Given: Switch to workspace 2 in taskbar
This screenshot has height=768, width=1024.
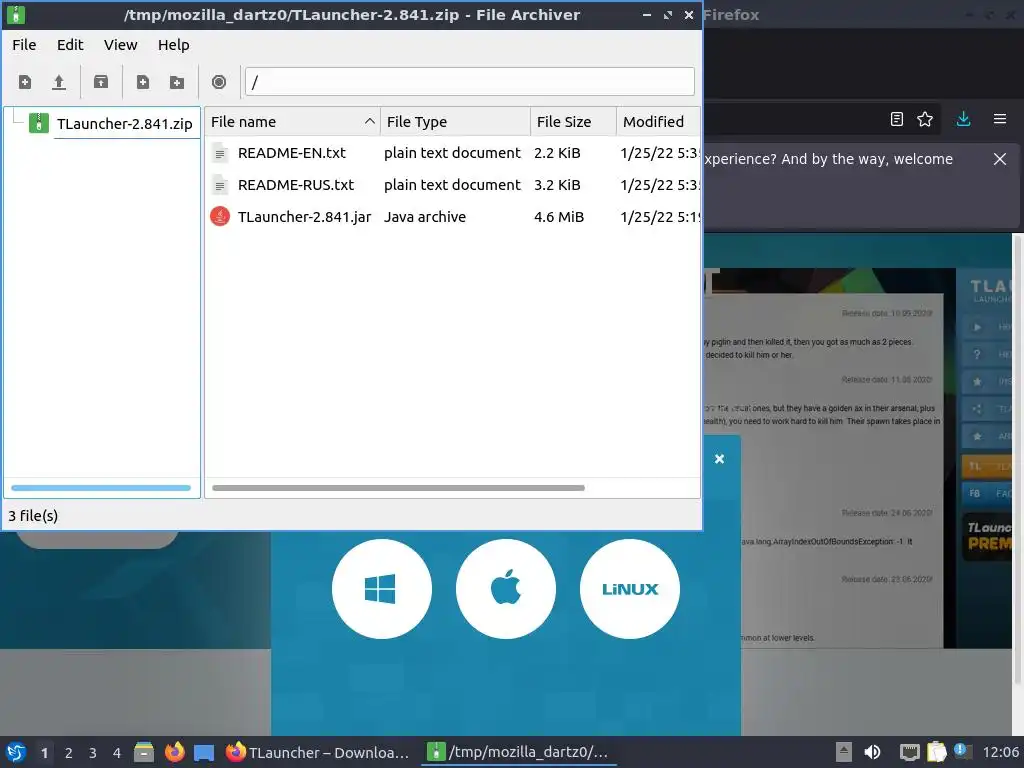Looking at the screenshot, I should [69, 753].
